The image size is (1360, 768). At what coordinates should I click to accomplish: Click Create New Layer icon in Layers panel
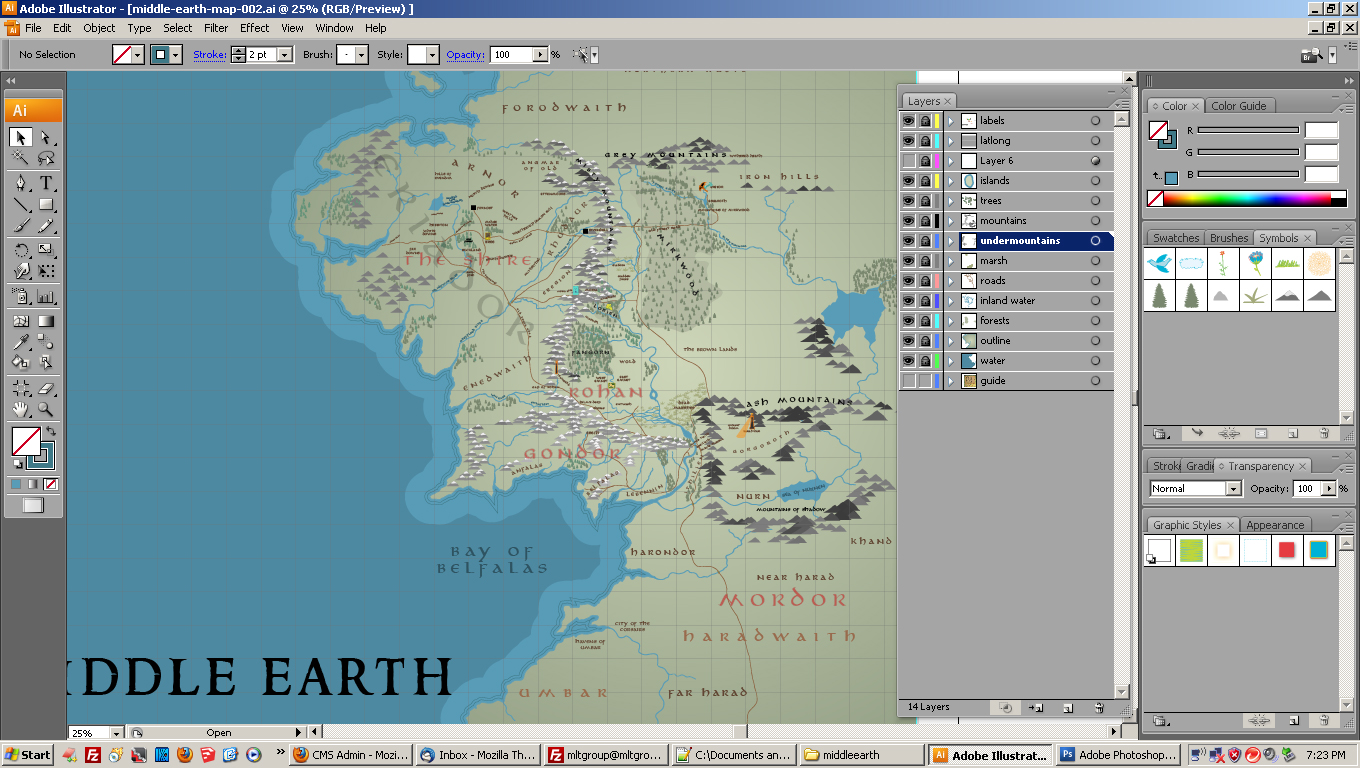[x=1068, y=707]
